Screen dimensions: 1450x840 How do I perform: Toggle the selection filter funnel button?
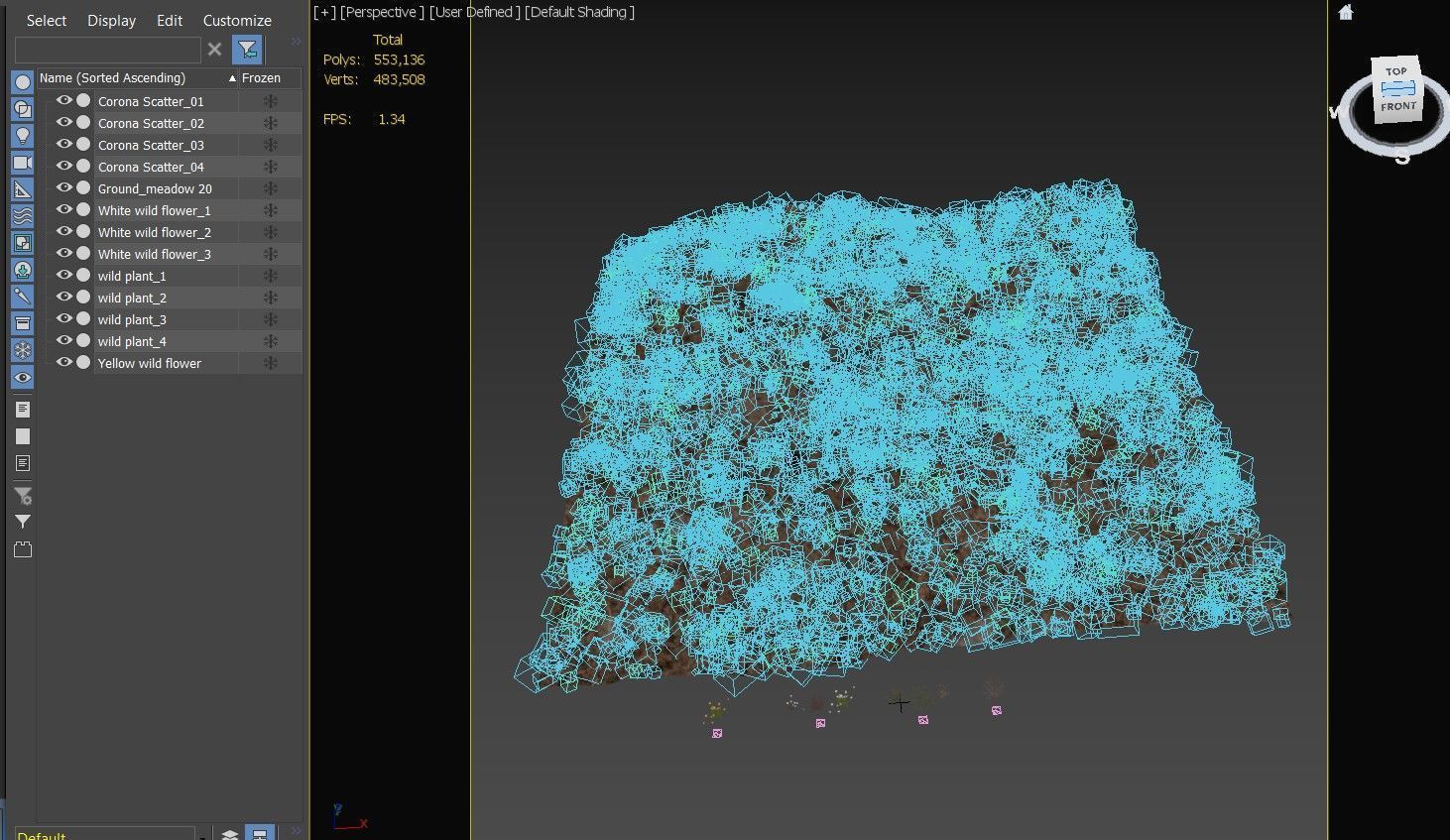tap(247, 49)
